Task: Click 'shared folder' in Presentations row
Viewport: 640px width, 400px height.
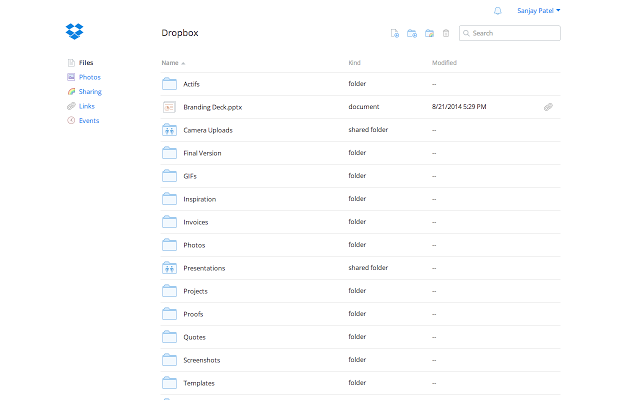Action: (x=368, y=267)
